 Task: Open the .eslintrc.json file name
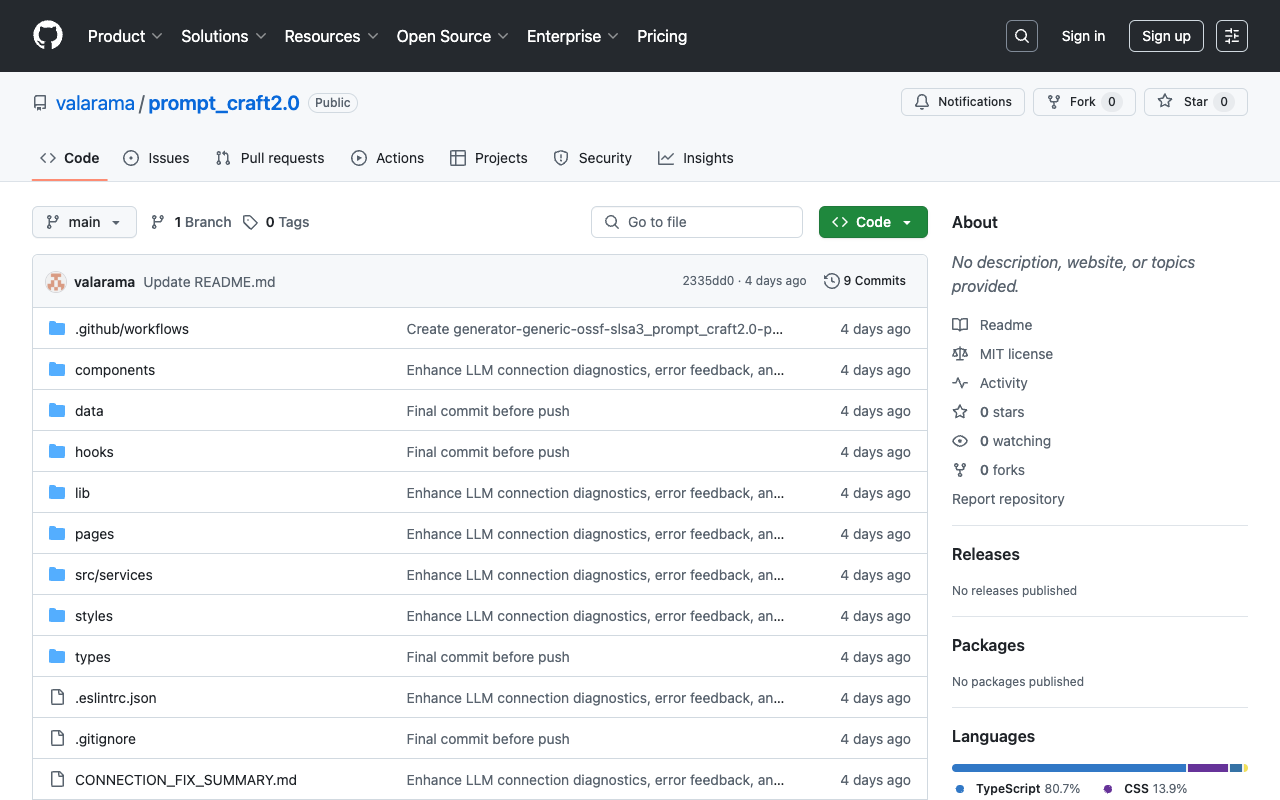click(116, 698)
